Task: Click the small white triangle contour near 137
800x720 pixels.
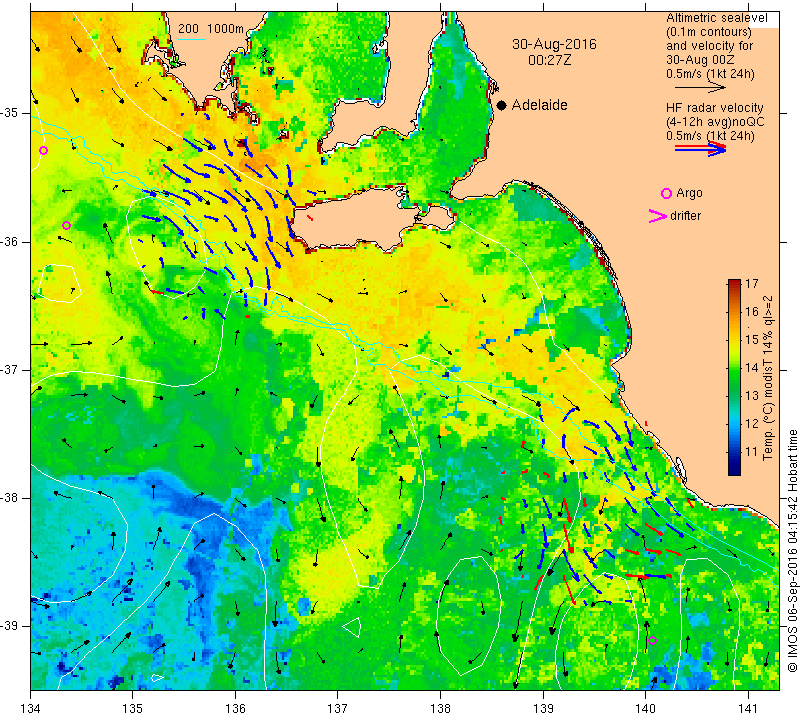Action: coord(352,627)
